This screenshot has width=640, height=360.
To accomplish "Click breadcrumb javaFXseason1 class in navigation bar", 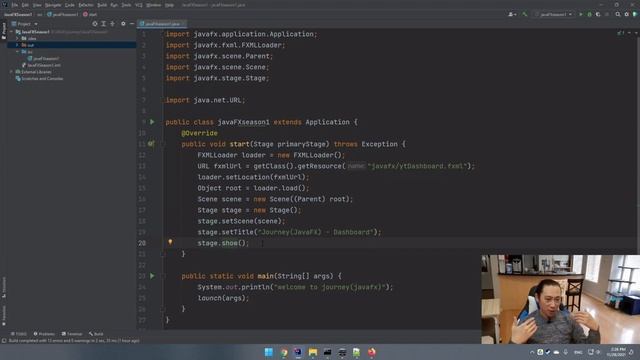I will click(x=62, y=14).
